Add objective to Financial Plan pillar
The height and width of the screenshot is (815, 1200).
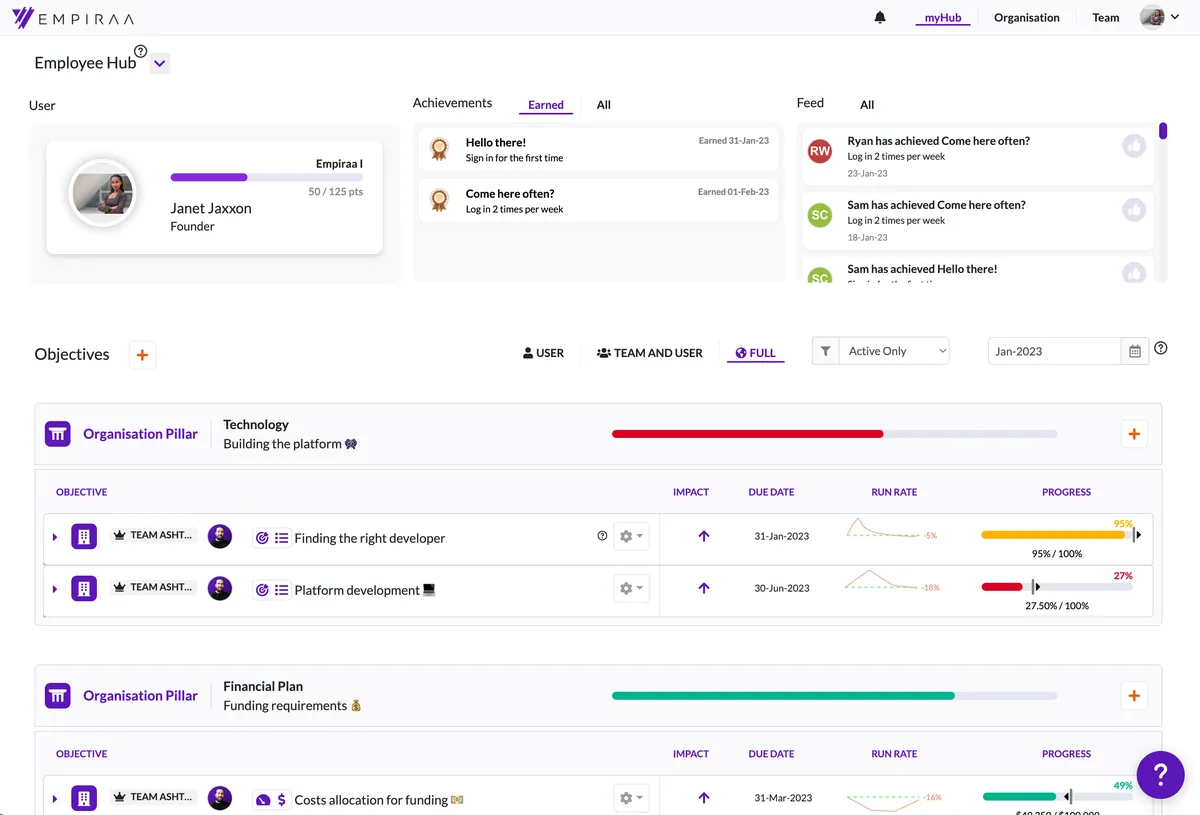pos(1134,696)
